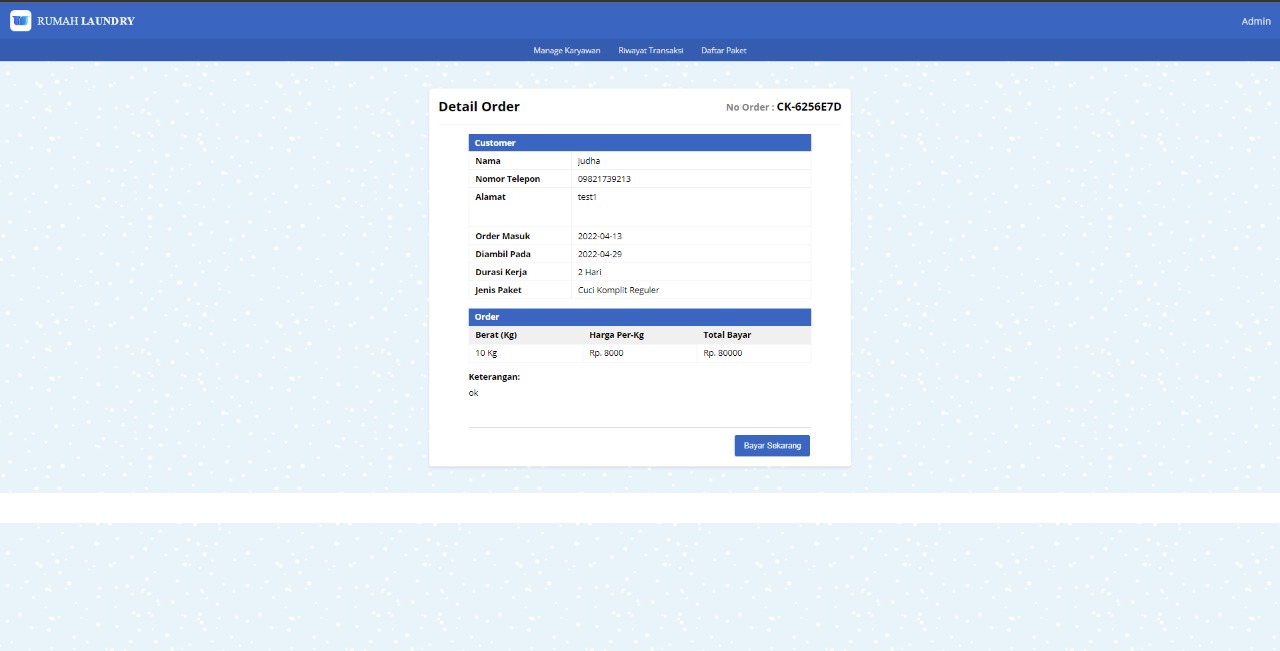Click the Customer section header
Screen dimensions: 1280x651
click(x=495, y=142)
